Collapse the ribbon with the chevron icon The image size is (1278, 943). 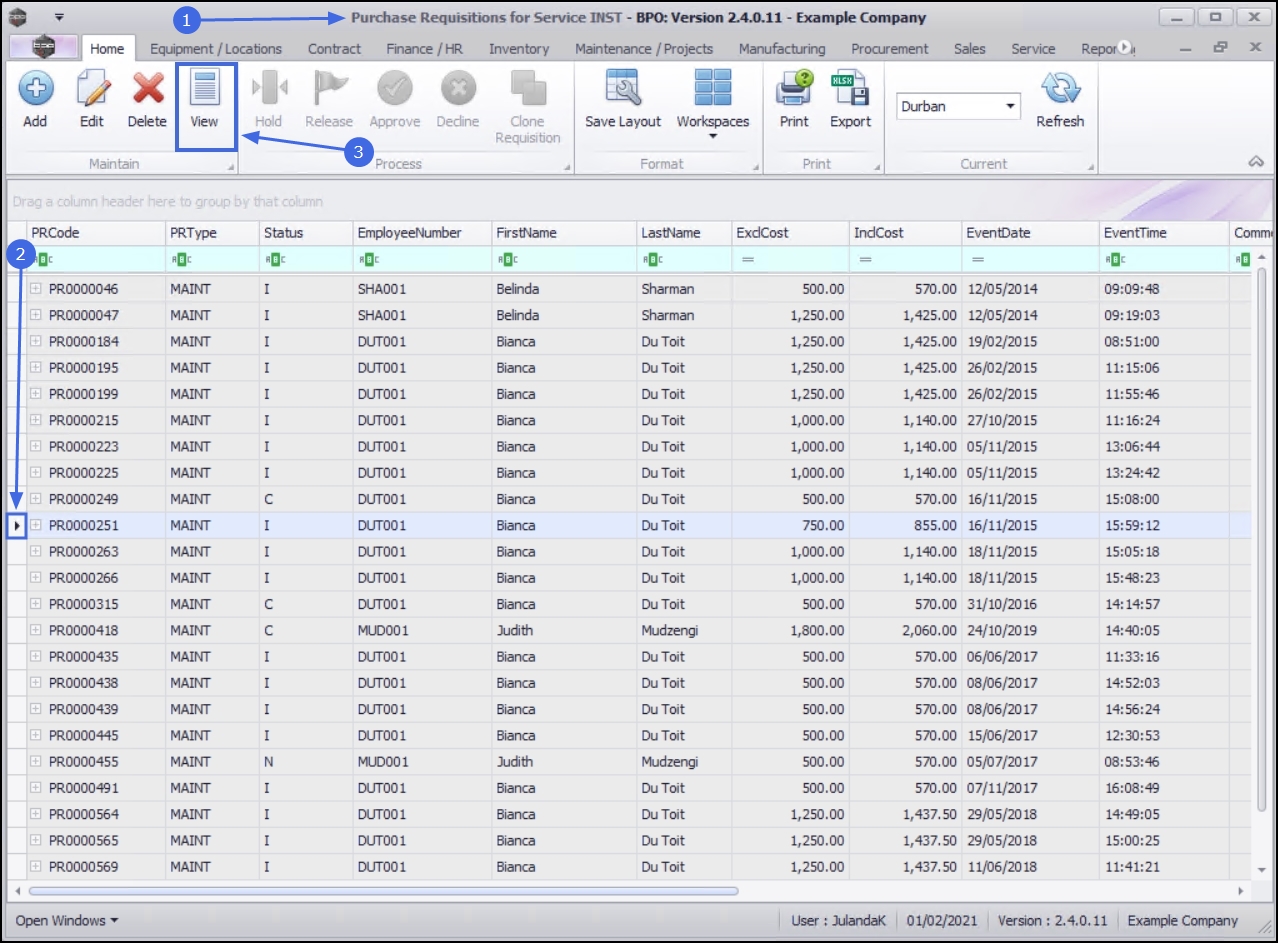tap(1257, 162)
